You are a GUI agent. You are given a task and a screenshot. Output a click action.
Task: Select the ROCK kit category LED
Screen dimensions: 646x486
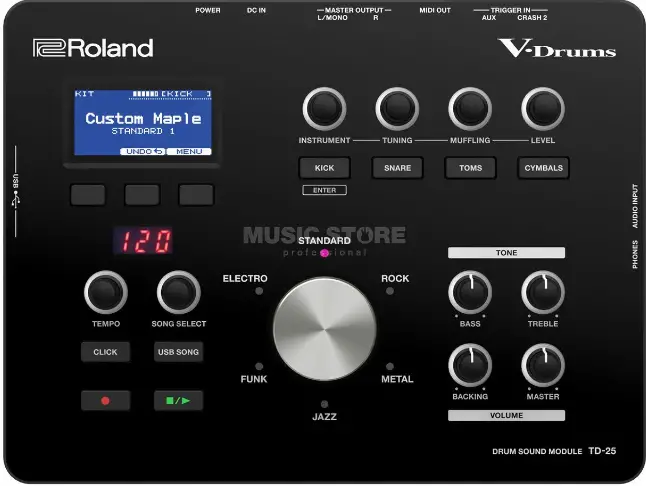[389, 291]
